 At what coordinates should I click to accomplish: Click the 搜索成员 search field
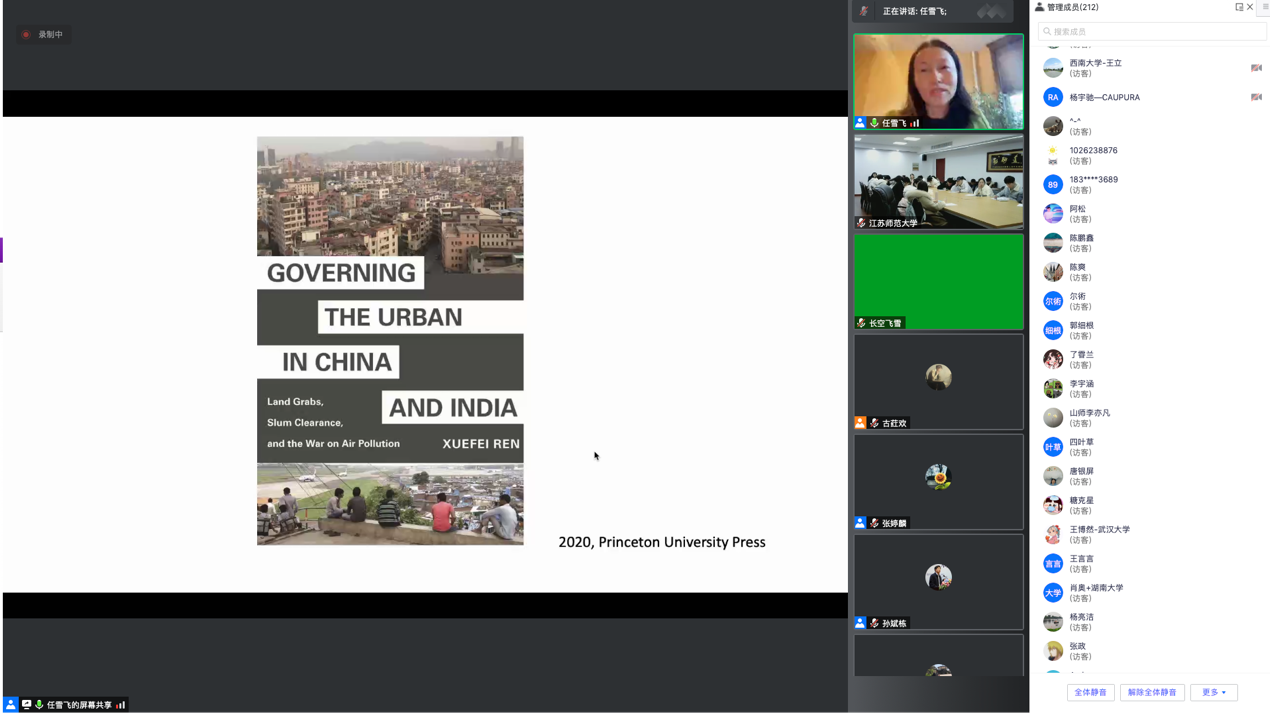[1152, 31]
